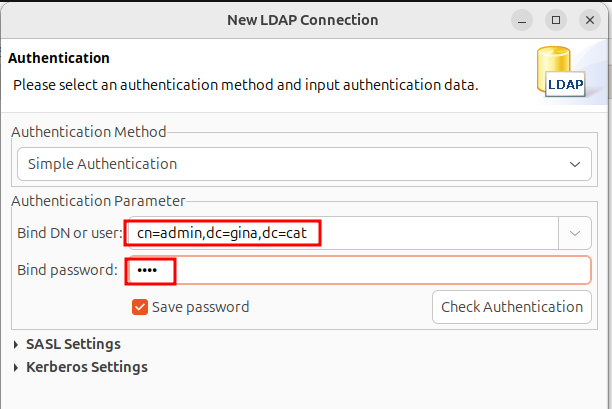The image size is (612, 409).
Task: Focus the Bind password field
Action: point(360,271)
